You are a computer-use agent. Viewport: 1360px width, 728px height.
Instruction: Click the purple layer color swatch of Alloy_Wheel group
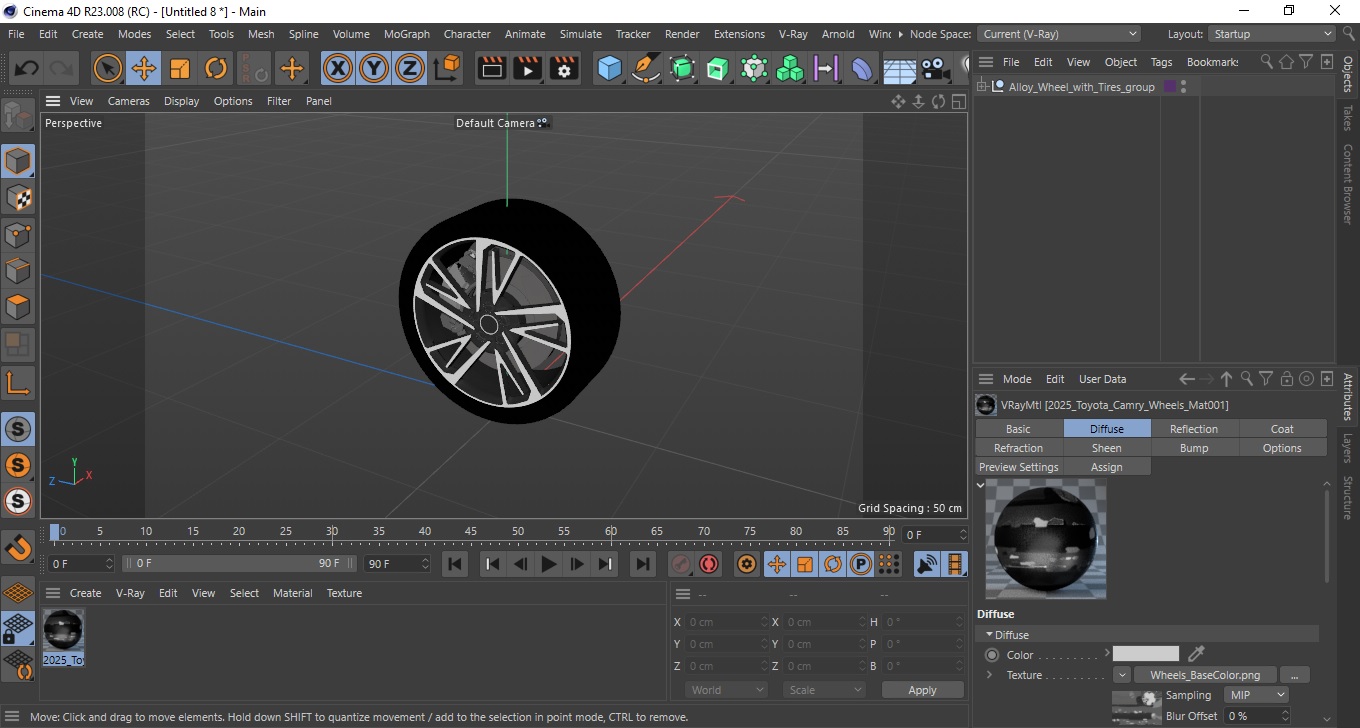(x=1170, y=87)
